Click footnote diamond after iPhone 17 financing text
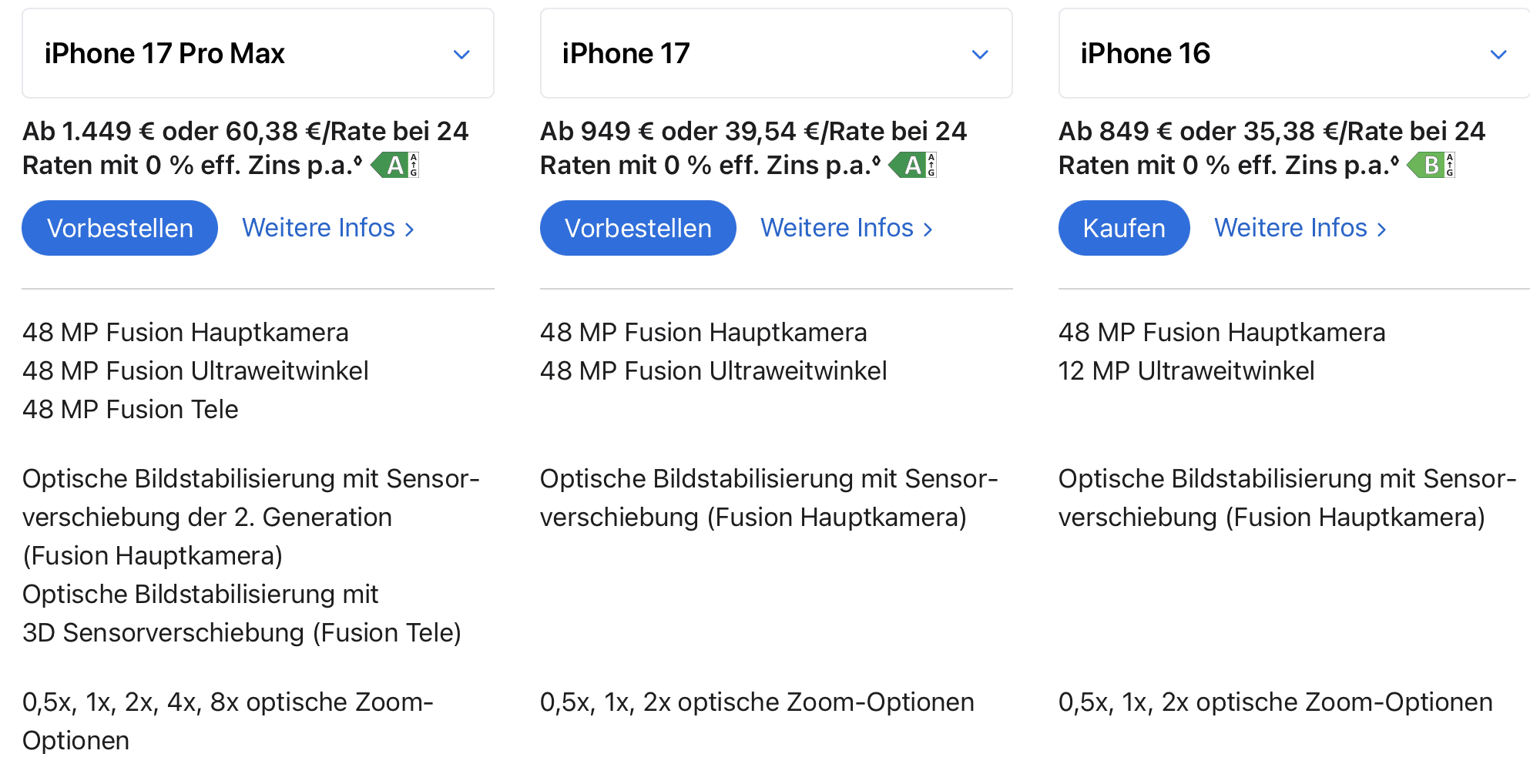Image resolution: width=1530 pixels, height=784 pixels. point(876,160)
